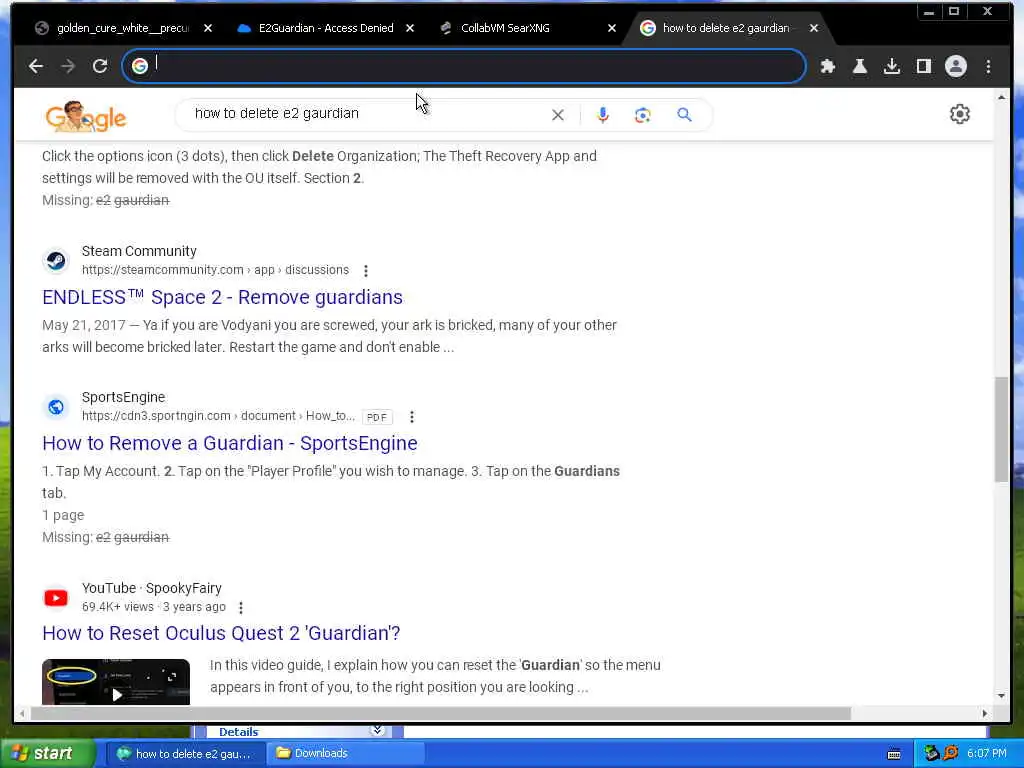The width and height of the screenshot is (1024, 768).
Task: Click the Steam Community favicon
Action: pos(56,261)
